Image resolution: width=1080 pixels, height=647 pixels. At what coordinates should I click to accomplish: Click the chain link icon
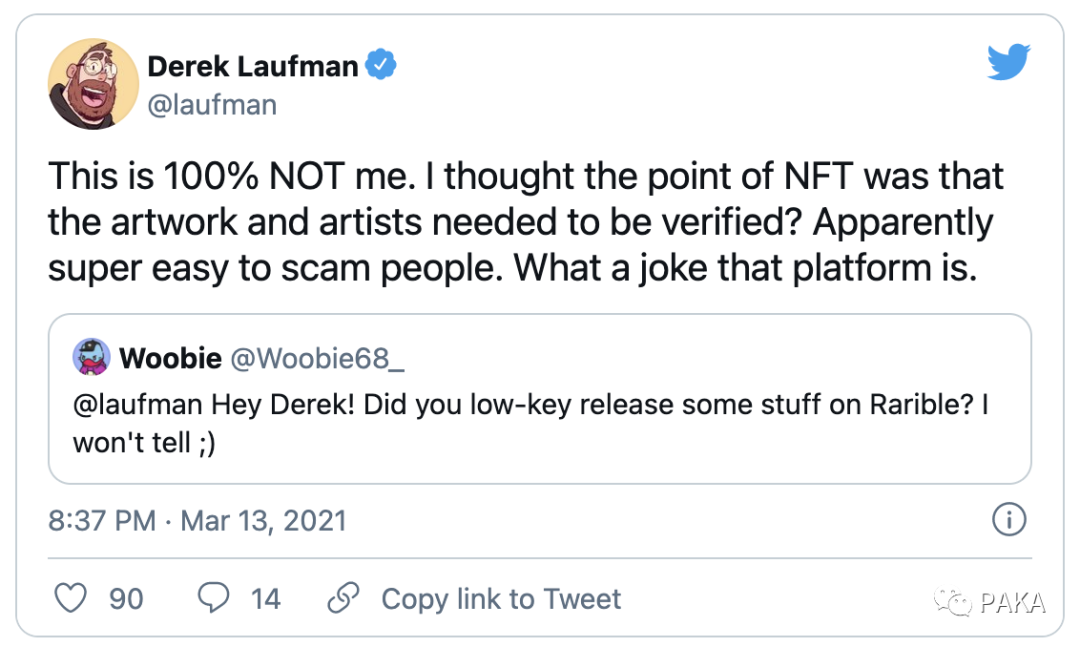coord(343,599)
